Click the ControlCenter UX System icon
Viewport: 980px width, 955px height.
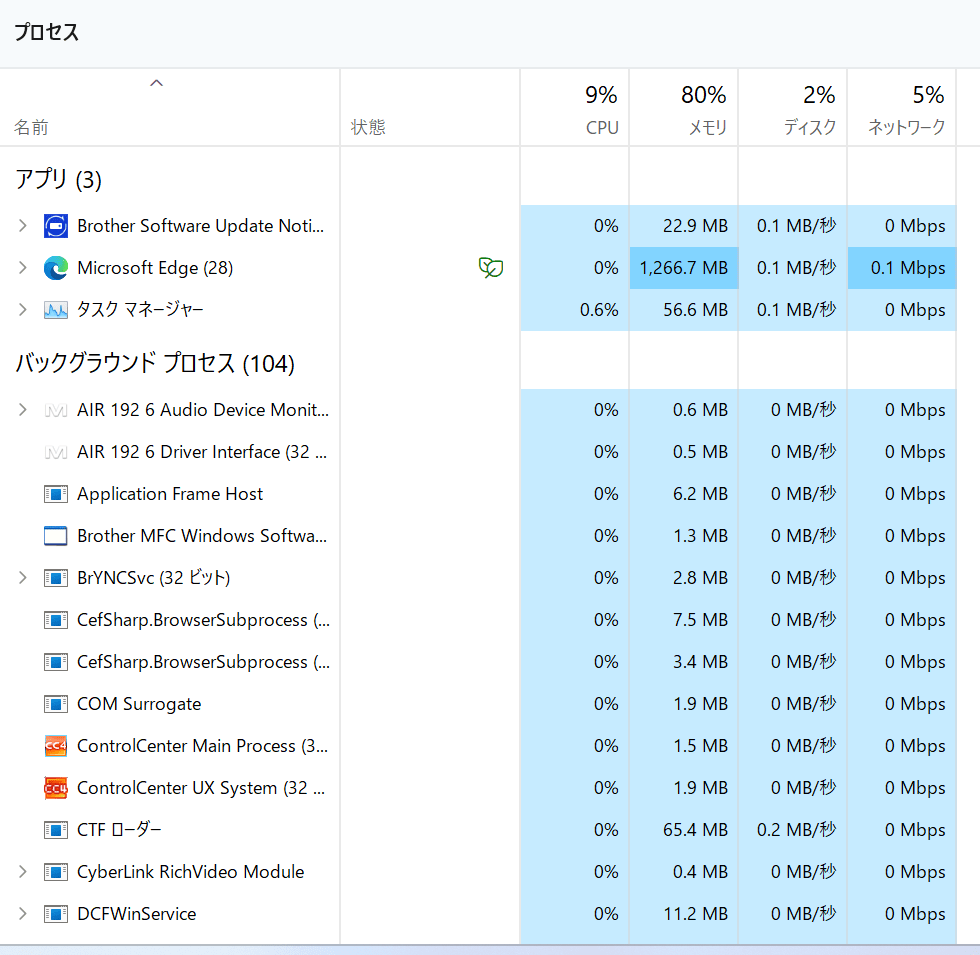pos(56,788)
